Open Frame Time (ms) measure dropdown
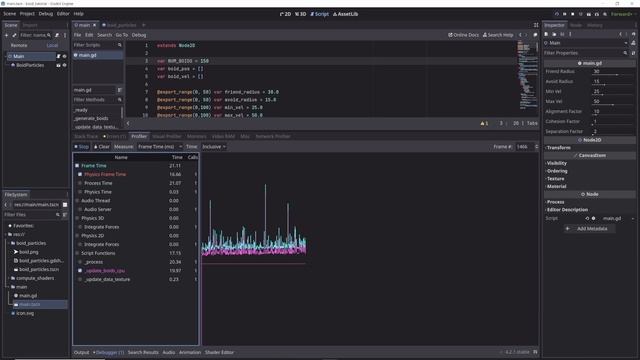The image size is (640, 360). [160, 147]
